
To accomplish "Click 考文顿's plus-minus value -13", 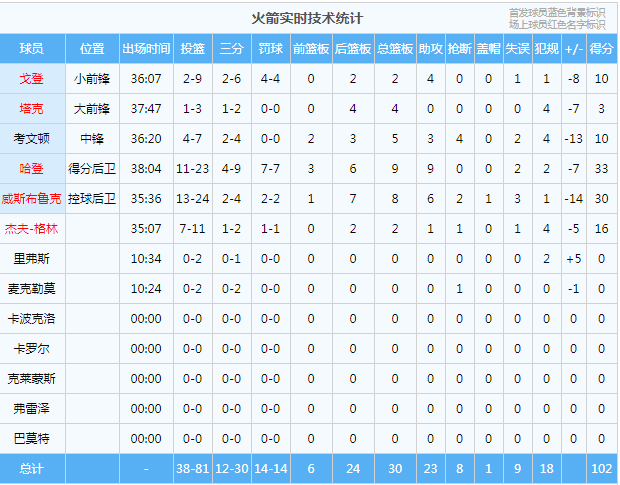I will (x=574, y=139).
